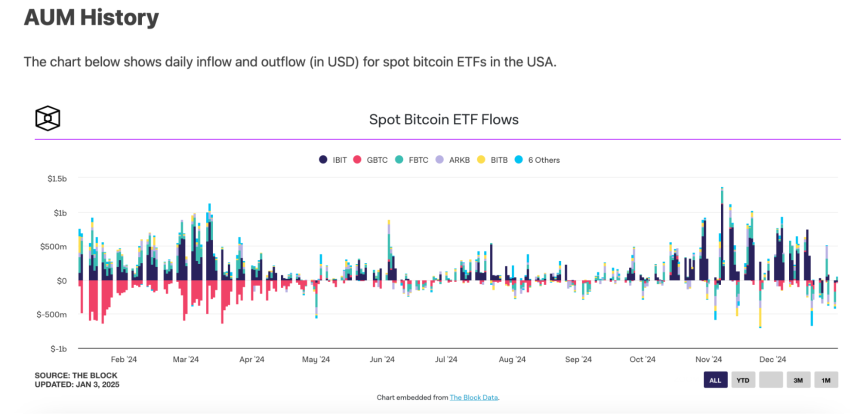This screenshot has width=860, height=414.
Task: Select the 1M time range
Action: [826, 379]
